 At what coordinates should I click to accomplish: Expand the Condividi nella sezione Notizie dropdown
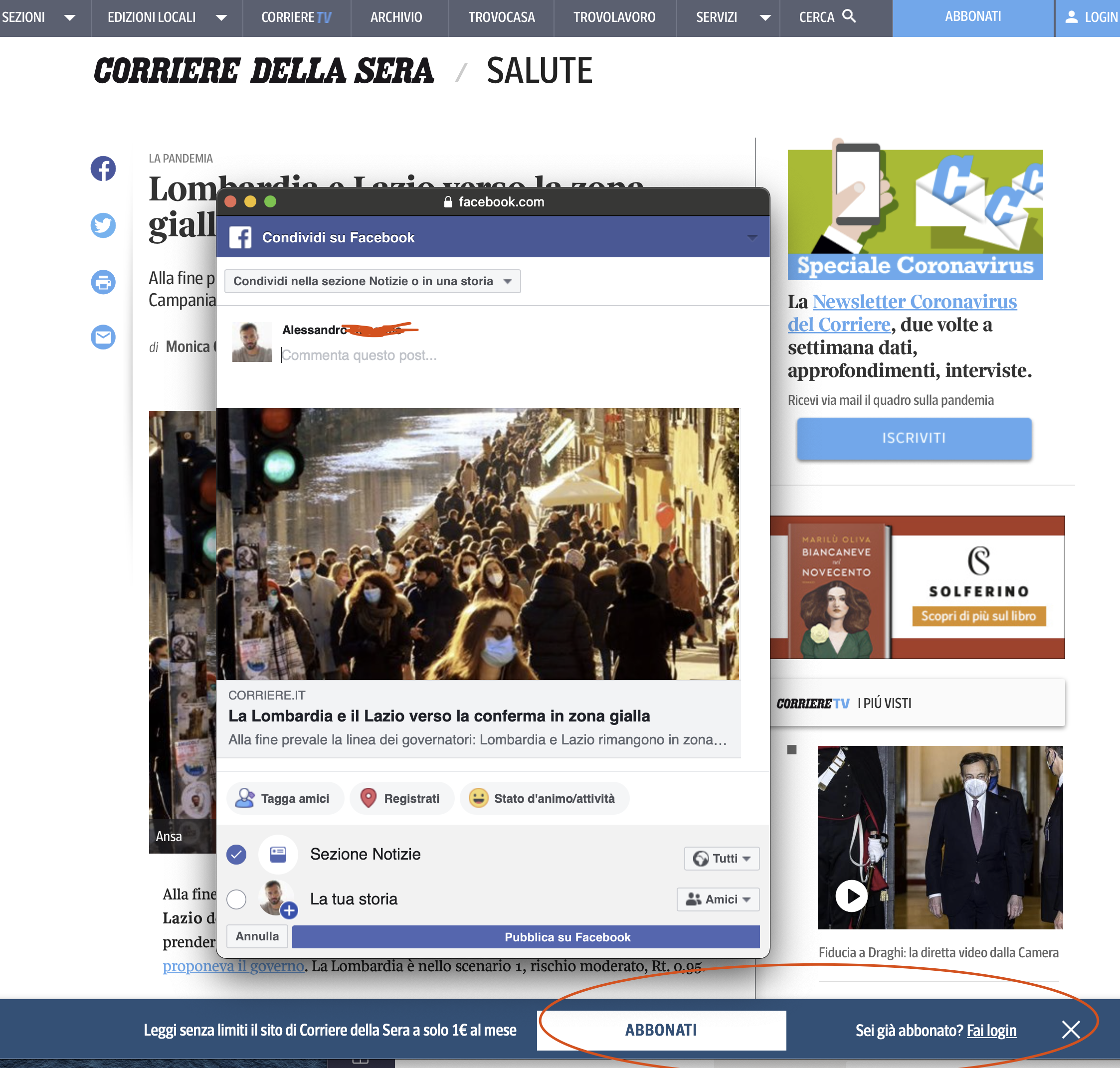pos(373,281)
